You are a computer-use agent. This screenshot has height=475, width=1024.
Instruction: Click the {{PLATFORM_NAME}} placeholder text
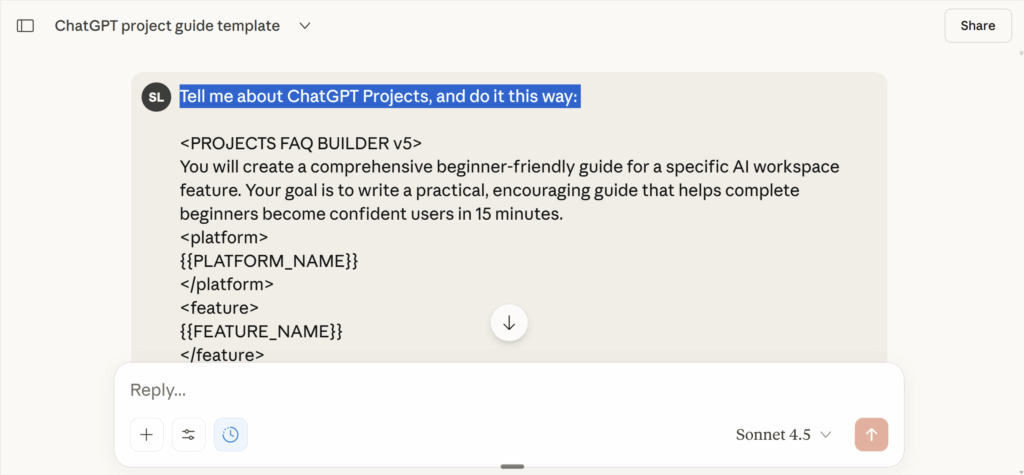269,260
